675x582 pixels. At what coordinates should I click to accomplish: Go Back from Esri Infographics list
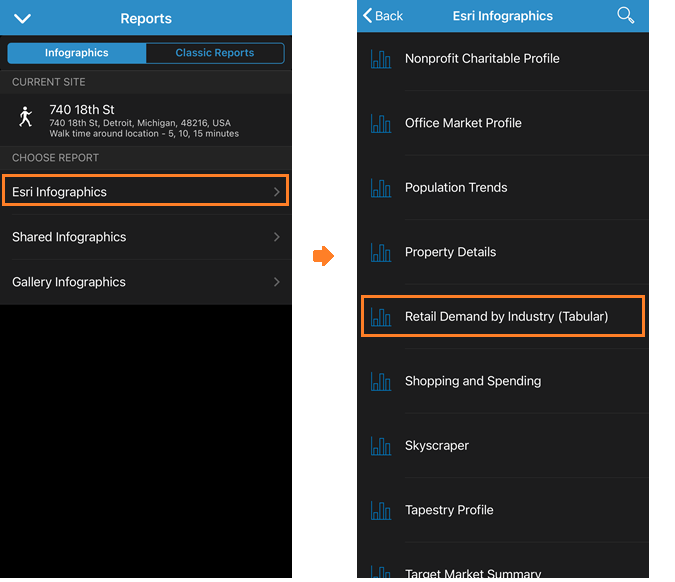(x=383, y=16)
